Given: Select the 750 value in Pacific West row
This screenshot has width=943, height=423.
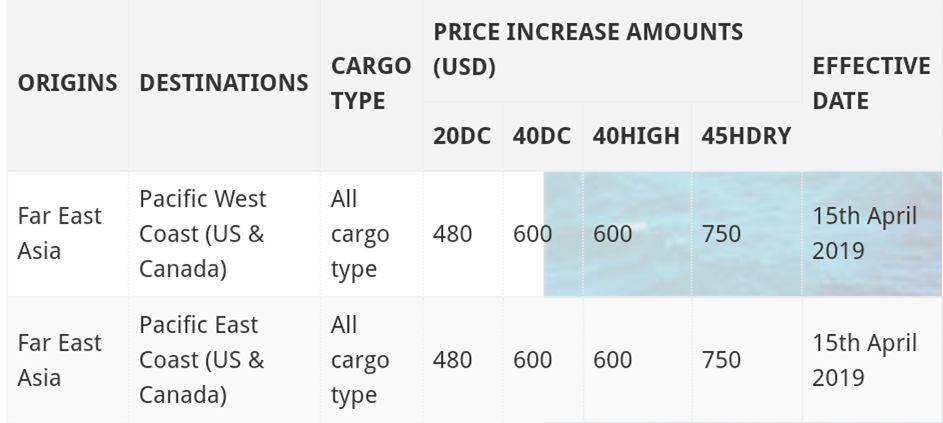Looking at the screenshot, I should [x=721, y=234].
